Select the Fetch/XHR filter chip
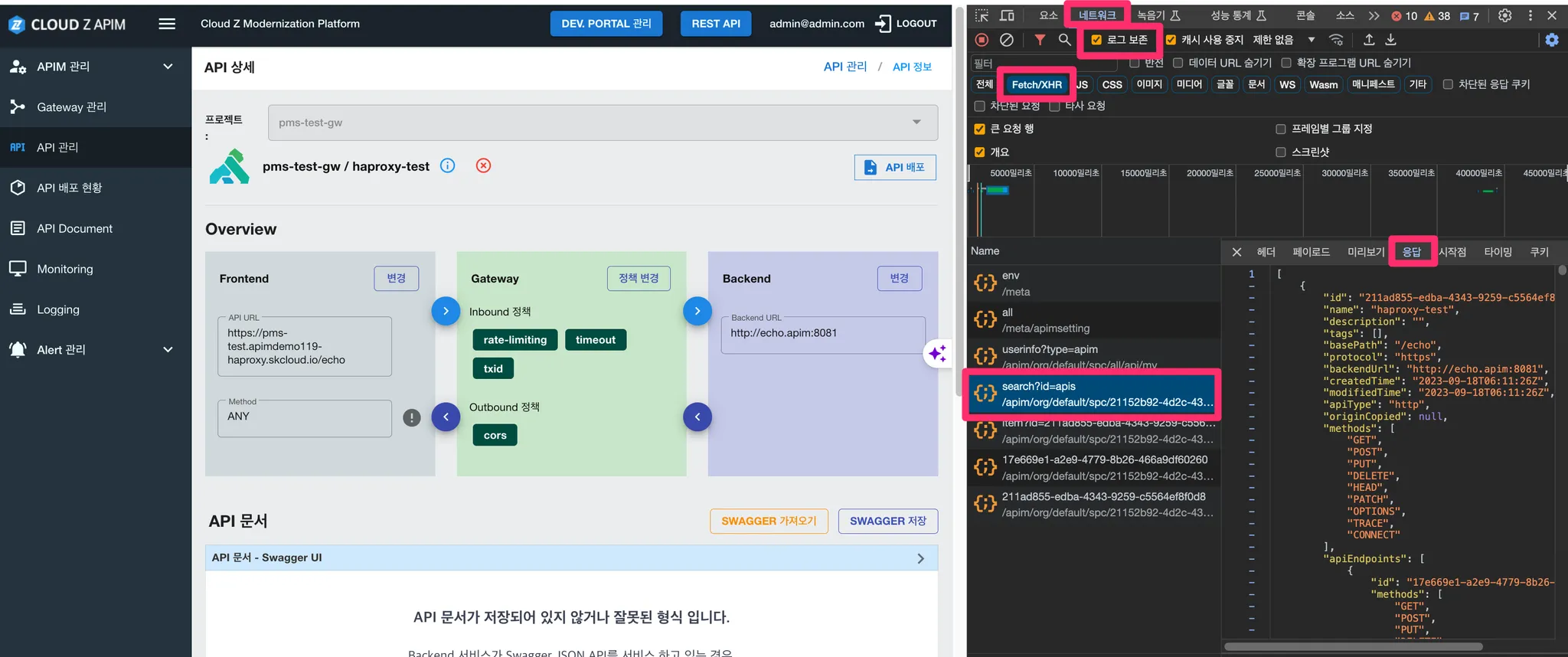1568x657 pixels. (x=1037, y=84)
